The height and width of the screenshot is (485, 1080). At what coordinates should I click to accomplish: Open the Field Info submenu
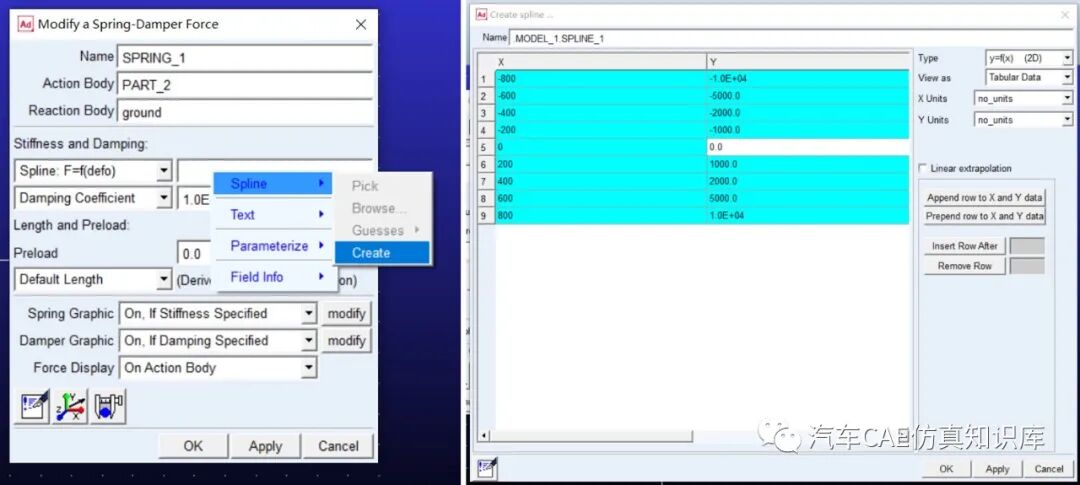click(x=273, y=277)
